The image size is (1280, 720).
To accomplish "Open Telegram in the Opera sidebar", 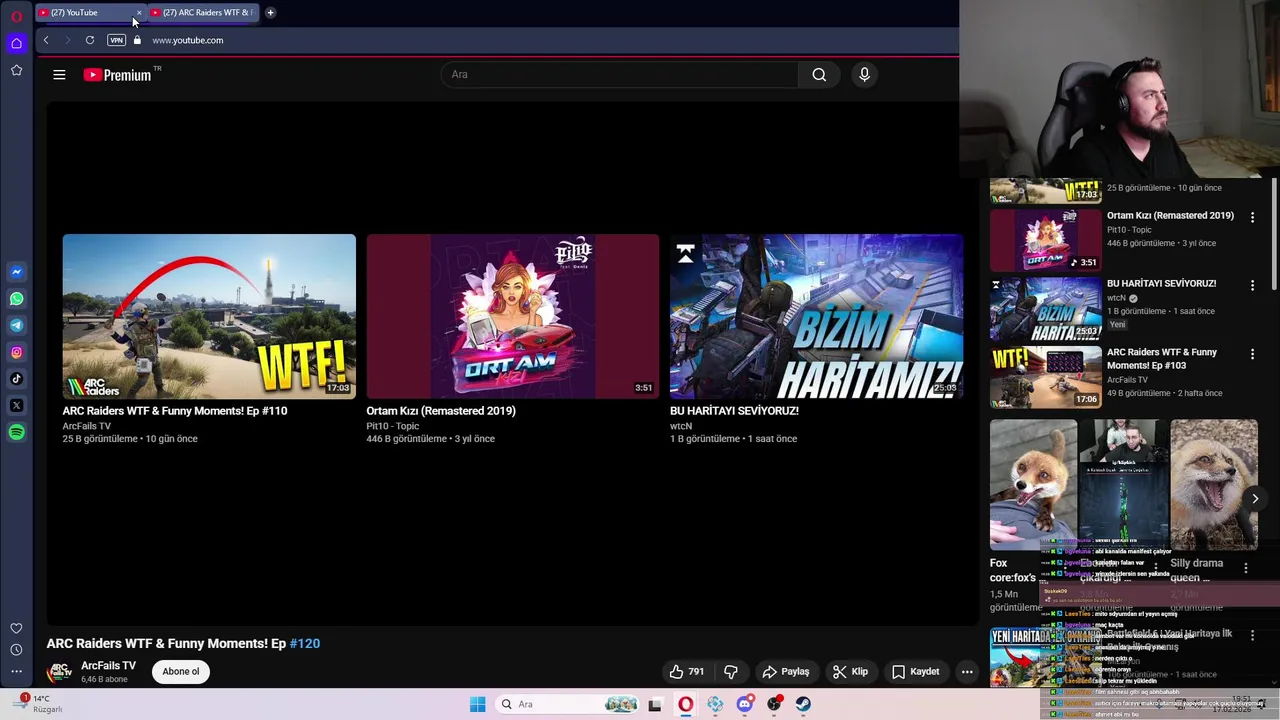I will coord(16,325).
